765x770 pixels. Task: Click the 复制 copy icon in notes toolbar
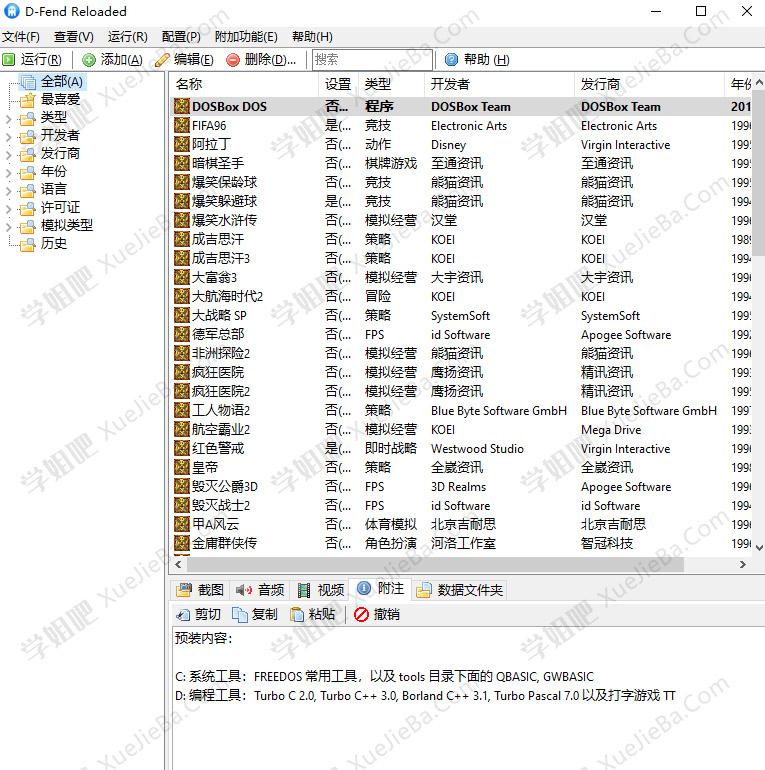coord(240,614)
